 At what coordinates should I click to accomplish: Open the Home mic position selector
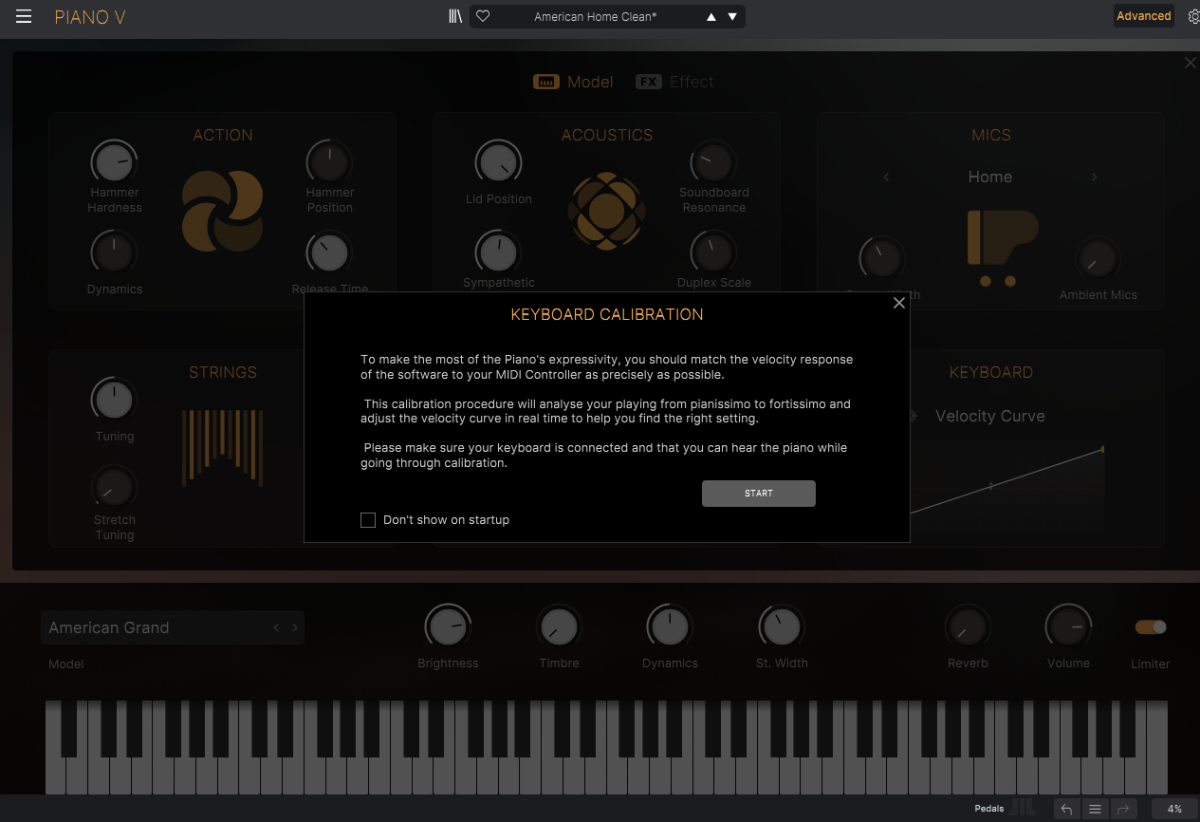coord(990,177)
